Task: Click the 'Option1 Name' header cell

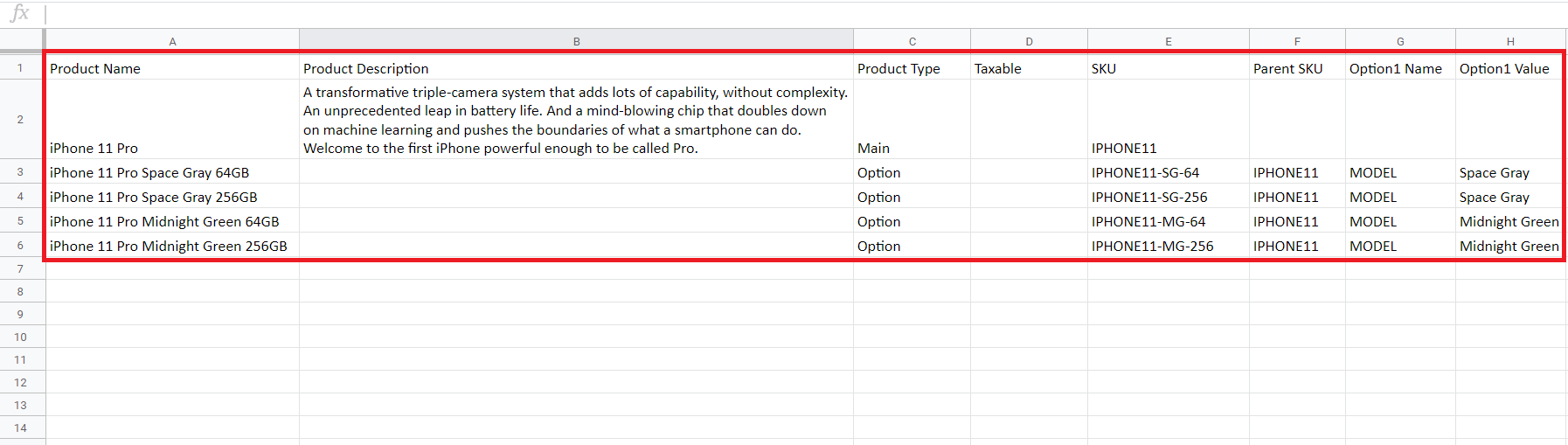Action: (1400, 68)
